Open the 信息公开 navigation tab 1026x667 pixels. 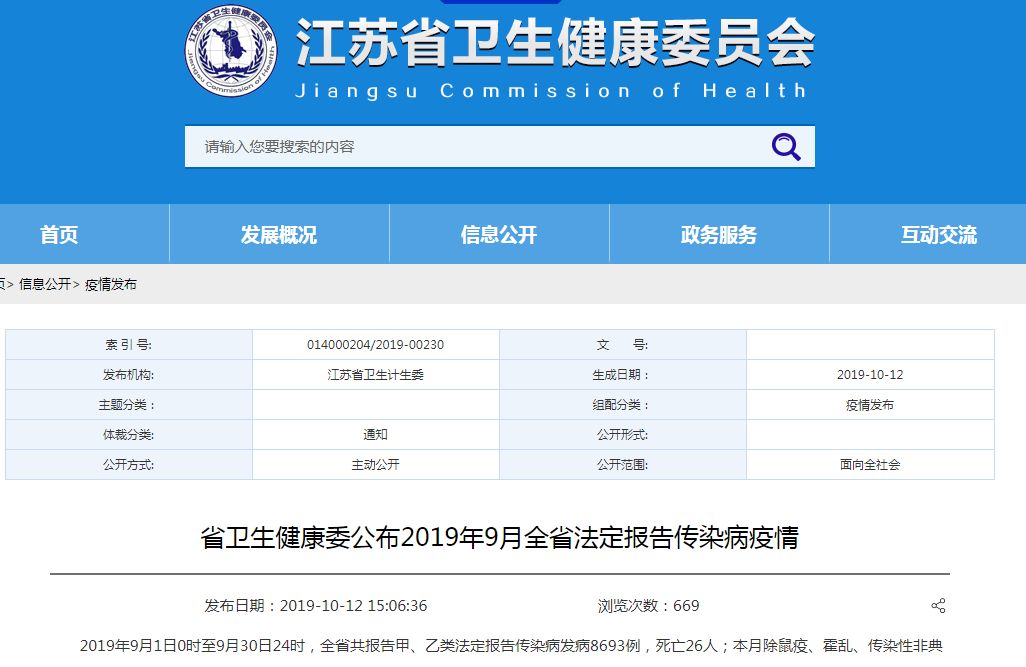coord(499,234)
